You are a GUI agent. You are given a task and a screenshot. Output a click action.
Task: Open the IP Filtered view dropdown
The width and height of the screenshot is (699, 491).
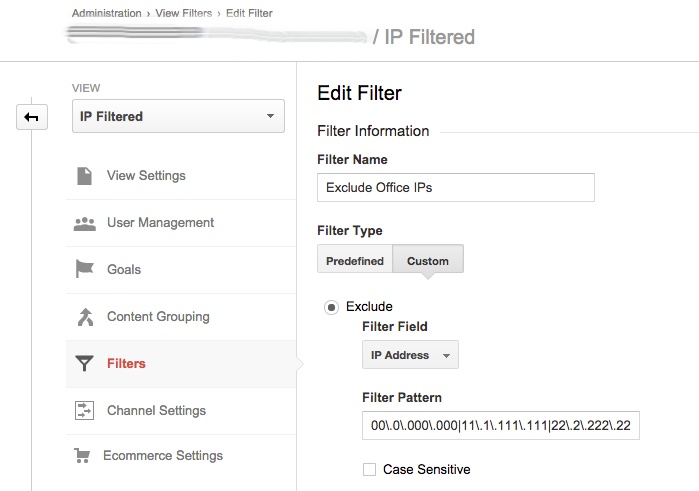(x=178, y=117)
